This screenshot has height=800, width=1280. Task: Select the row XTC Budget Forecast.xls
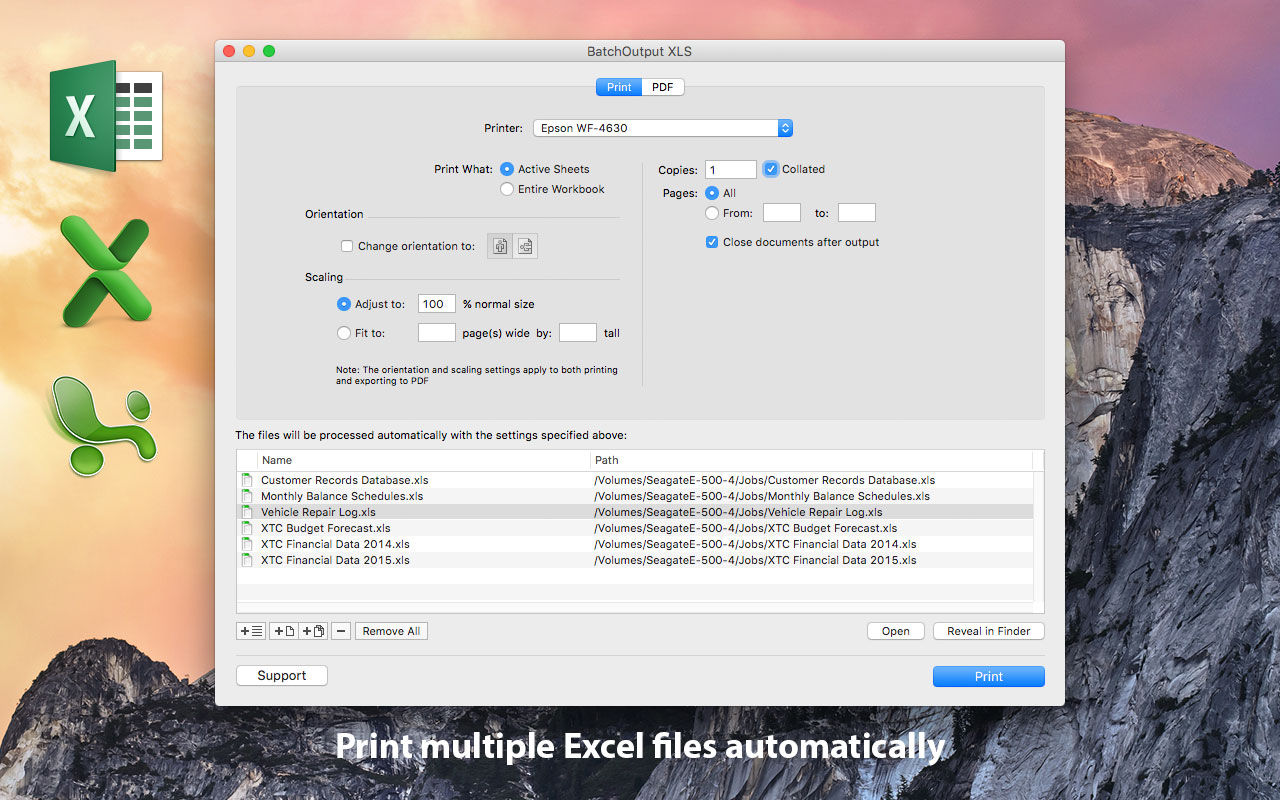635,528
